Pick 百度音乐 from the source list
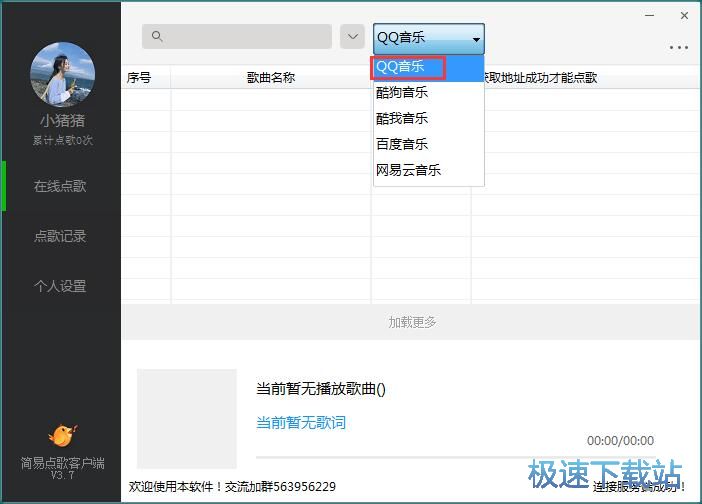This screenshot has height=504, width=702. pyautogui.click(x=428, y=144)
